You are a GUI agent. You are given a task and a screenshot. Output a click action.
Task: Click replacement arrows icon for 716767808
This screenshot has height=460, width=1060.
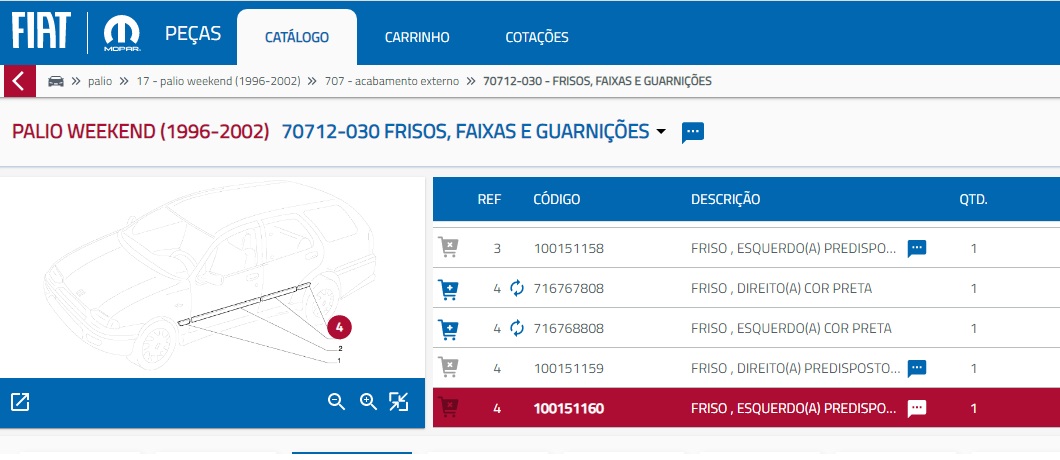[x=517, y=289]
